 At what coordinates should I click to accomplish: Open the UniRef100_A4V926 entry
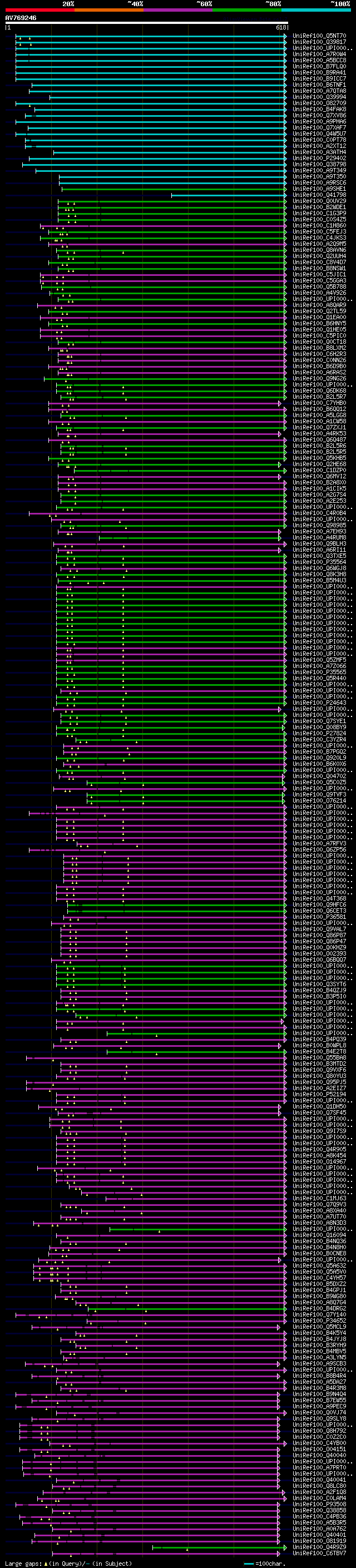click(319, 293)
